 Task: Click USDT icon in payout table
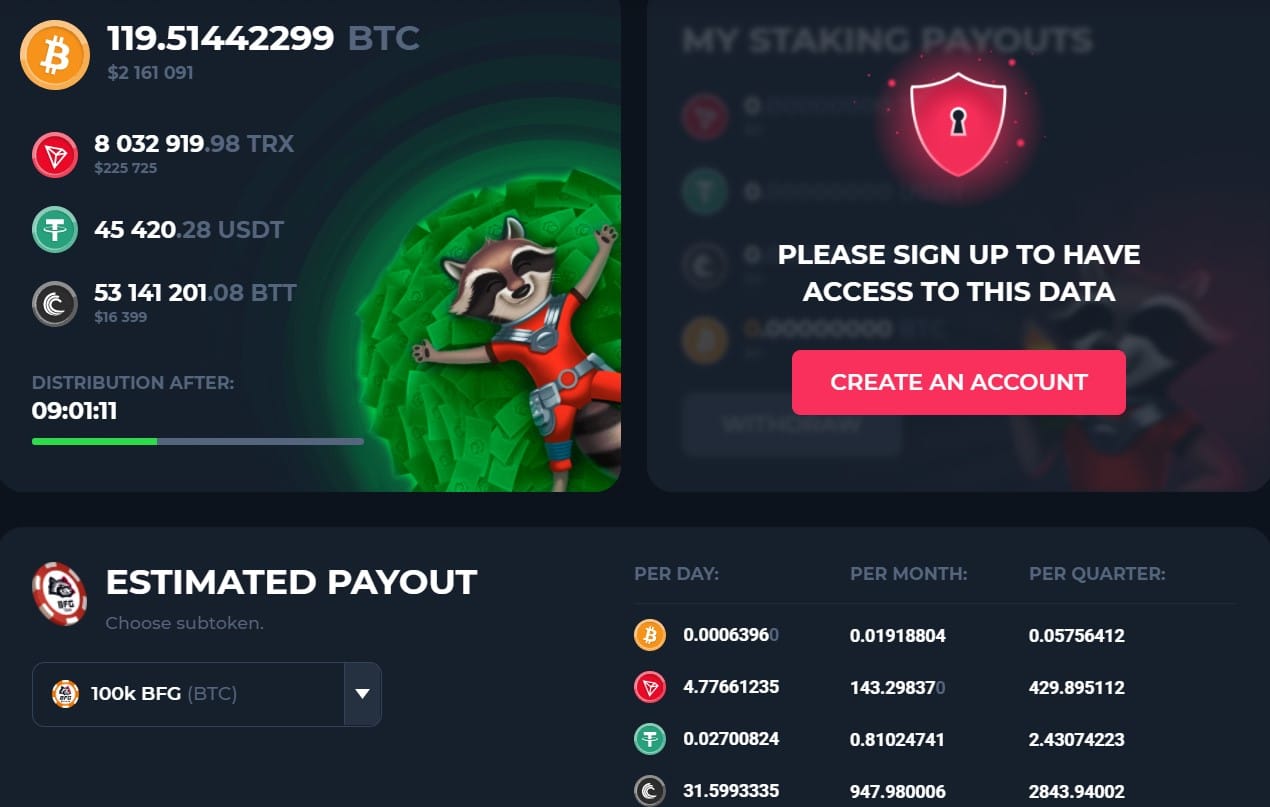(650, 739)
